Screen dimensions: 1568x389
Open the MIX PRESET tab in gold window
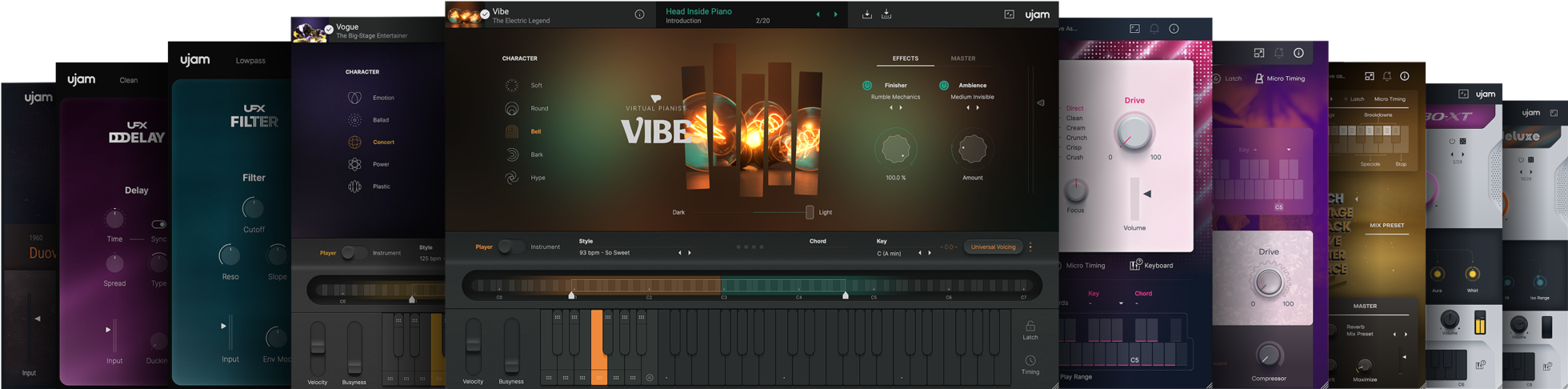[1386, 226]
